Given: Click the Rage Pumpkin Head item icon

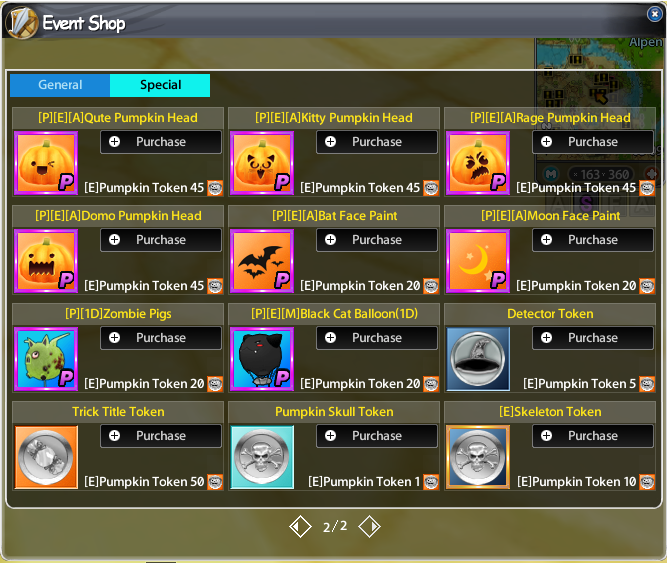Looking at the screenshot, I should (x=478, y=163).
